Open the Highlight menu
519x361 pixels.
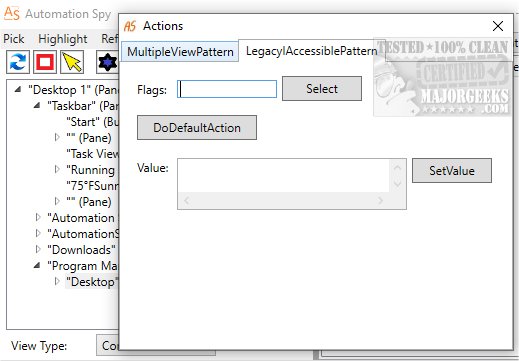pyautogui.click(x=63, y=39)
